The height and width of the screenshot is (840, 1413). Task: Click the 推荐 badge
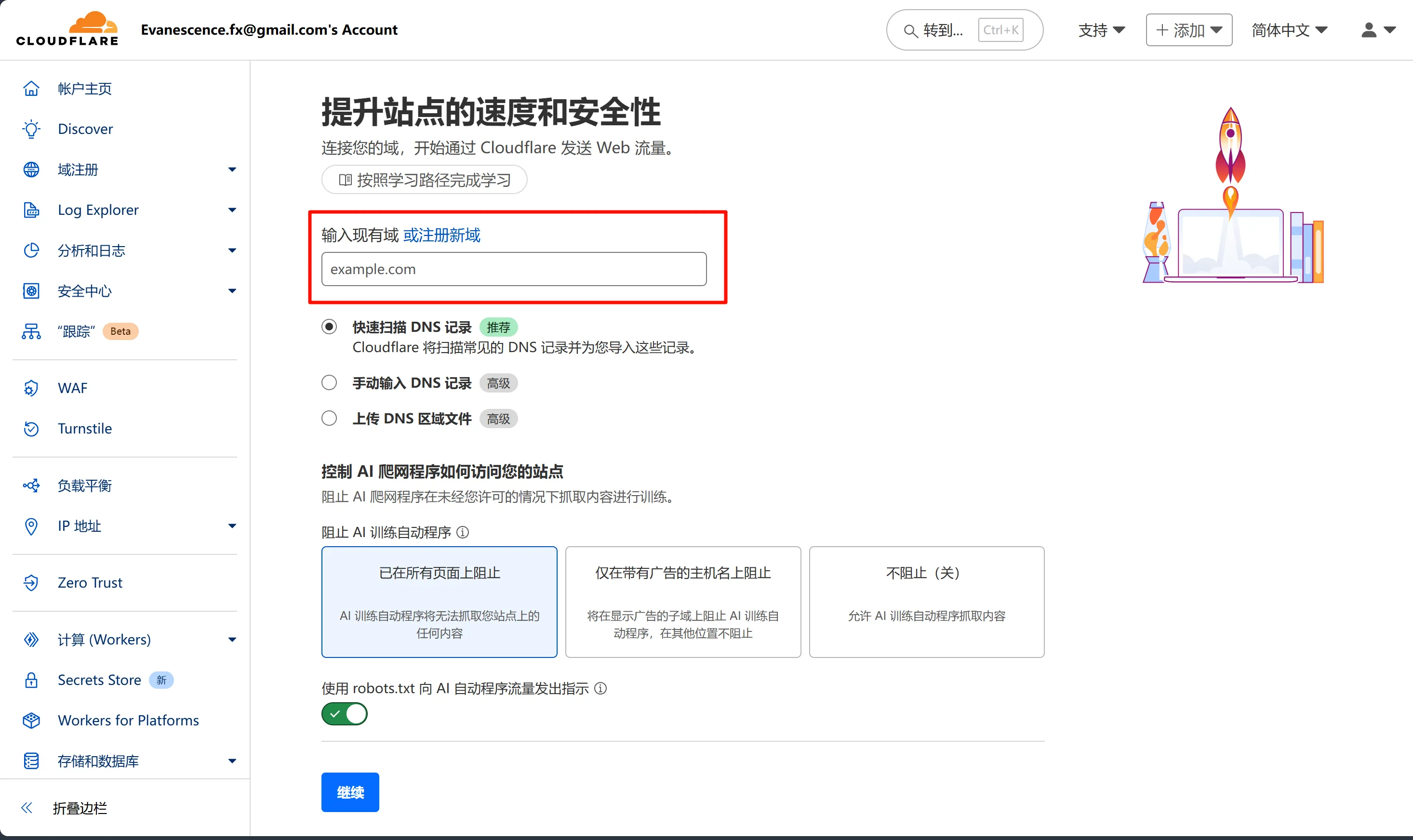click(498, 327)
